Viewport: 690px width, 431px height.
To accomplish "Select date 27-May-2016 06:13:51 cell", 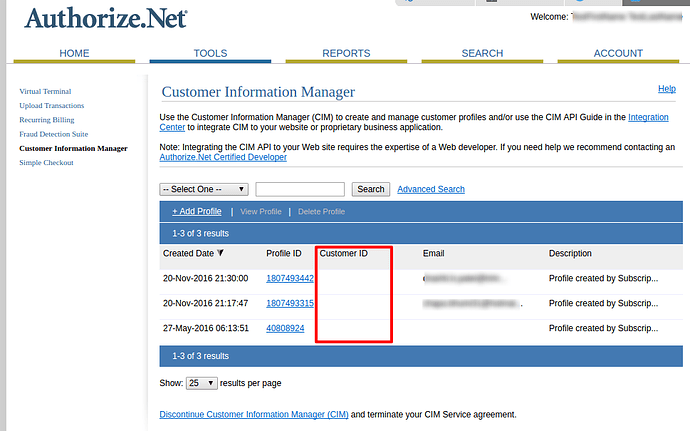I will click(206, 328).
